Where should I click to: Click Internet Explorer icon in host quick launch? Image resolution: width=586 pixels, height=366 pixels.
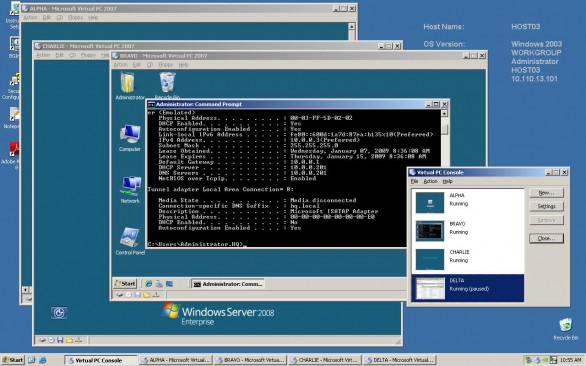coord(43,360)
